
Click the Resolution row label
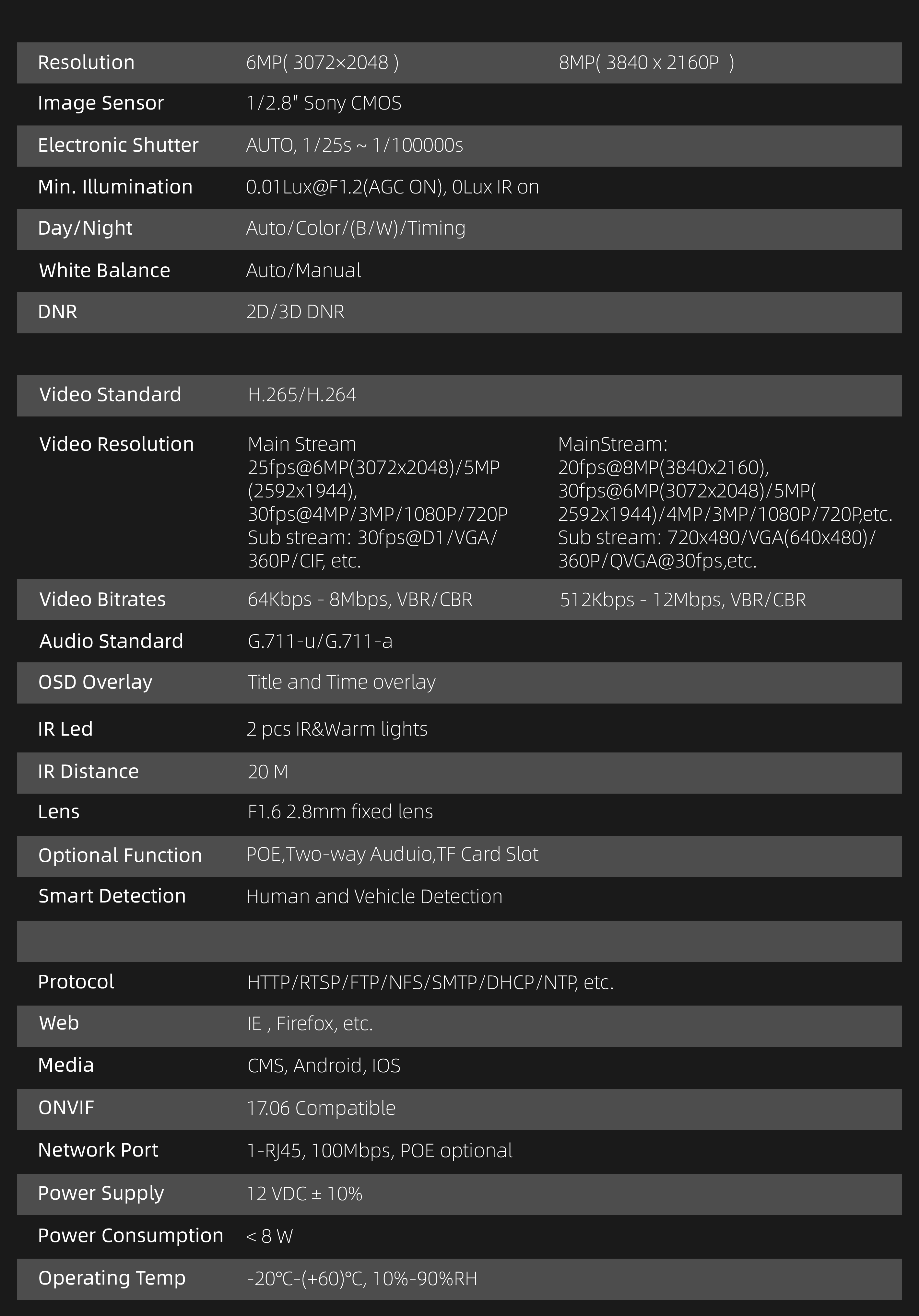pyautogui.click(x=86, y=63)
